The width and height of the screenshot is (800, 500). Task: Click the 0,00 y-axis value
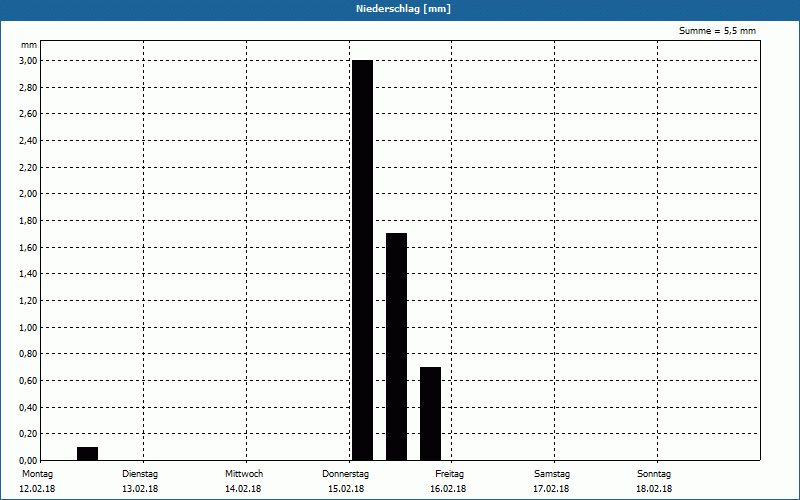tap(28, 461)
